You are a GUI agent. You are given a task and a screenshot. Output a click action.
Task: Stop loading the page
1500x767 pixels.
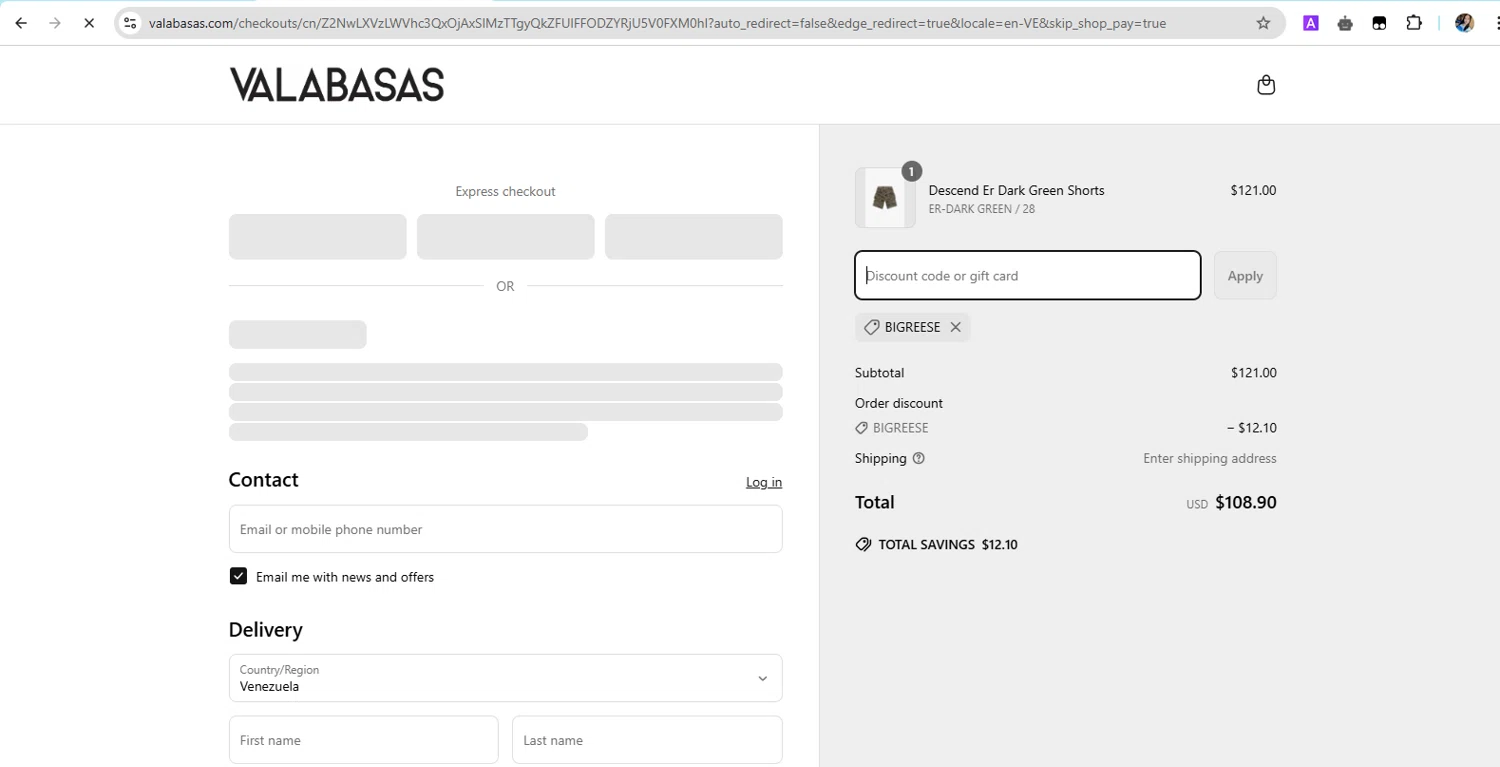[89, 23]
